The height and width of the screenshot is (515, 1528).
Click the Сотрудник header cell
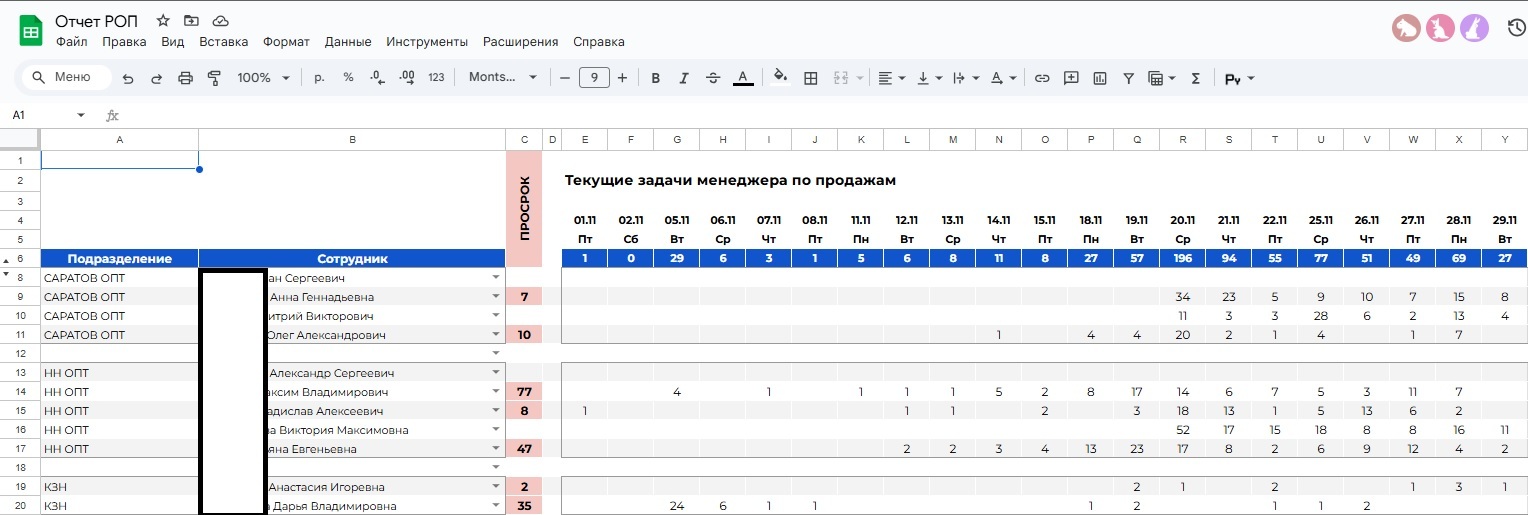click(x=352, y=259)
